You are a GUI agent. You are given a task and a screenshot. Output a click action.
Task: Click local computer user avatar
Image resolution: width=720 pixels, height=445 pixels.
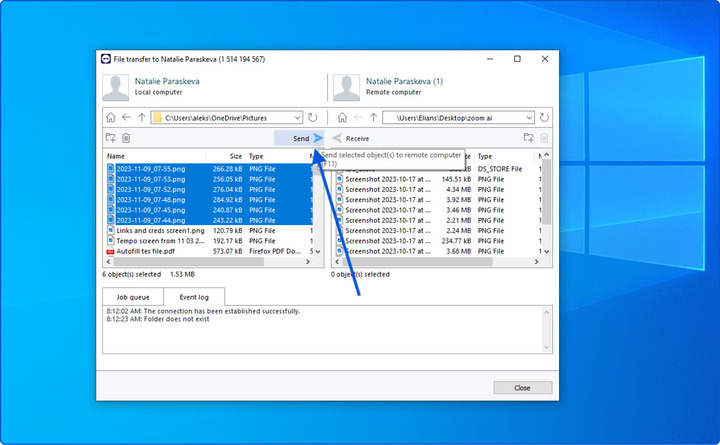click(115, 87)
